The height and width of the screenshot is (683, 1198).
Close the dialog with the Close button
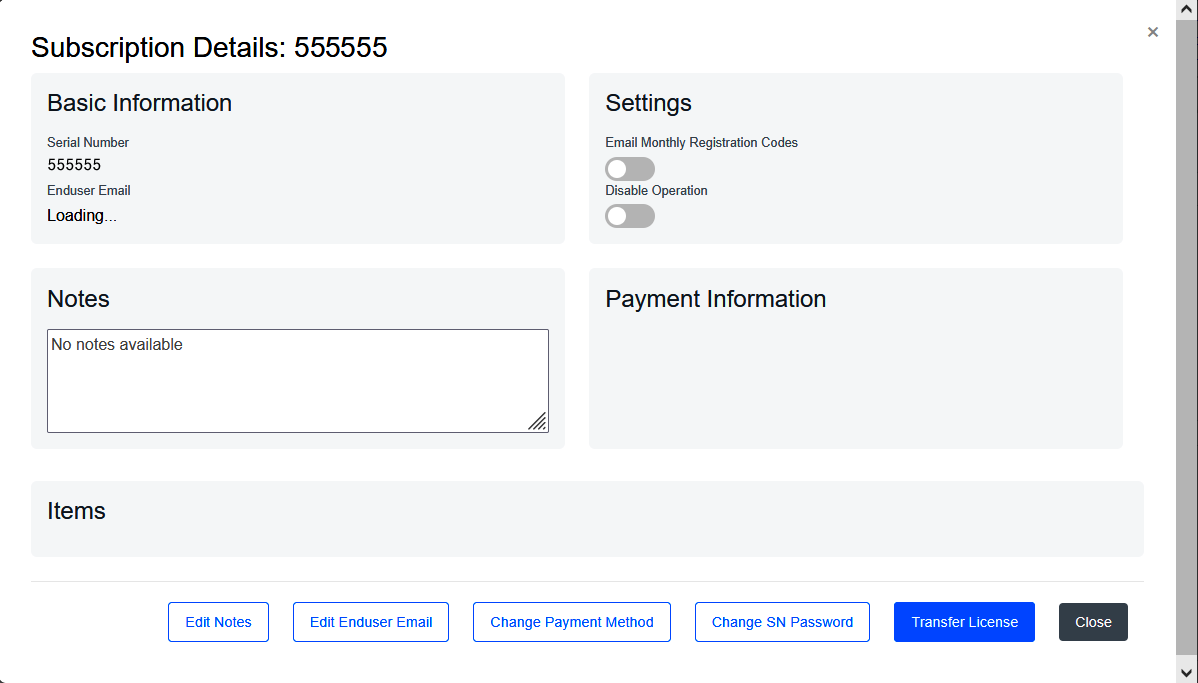[x=1092, y=621]
